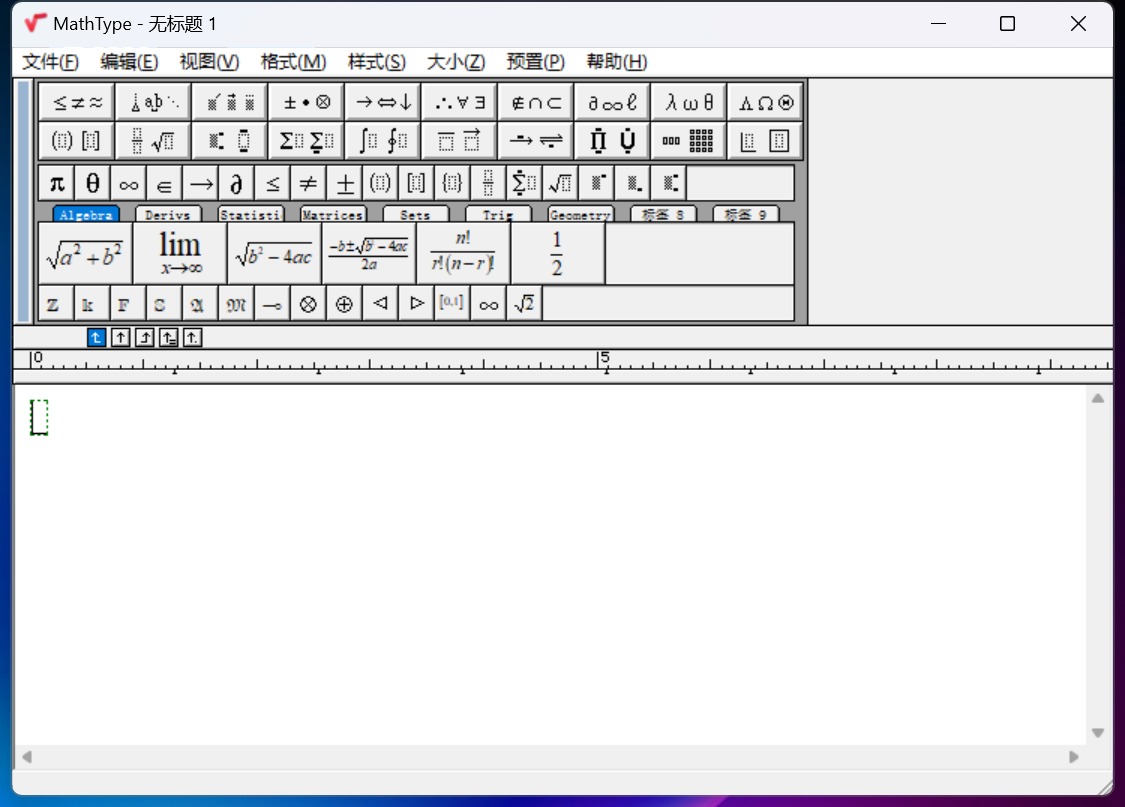Insert the one-half fraction expression
This screenshot has height=807, width=1125.
coord(557,254)
